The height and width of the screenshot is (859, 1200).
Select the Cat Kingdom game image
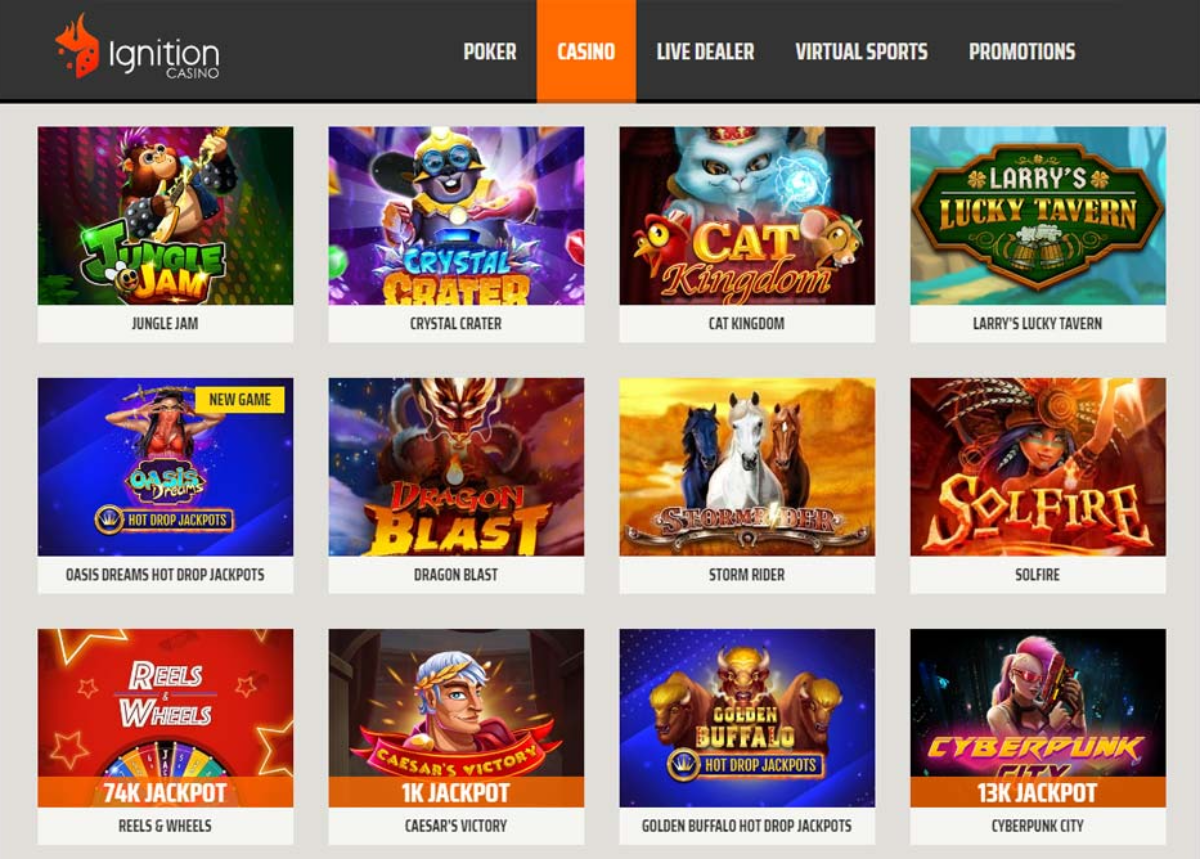point(747,216)
